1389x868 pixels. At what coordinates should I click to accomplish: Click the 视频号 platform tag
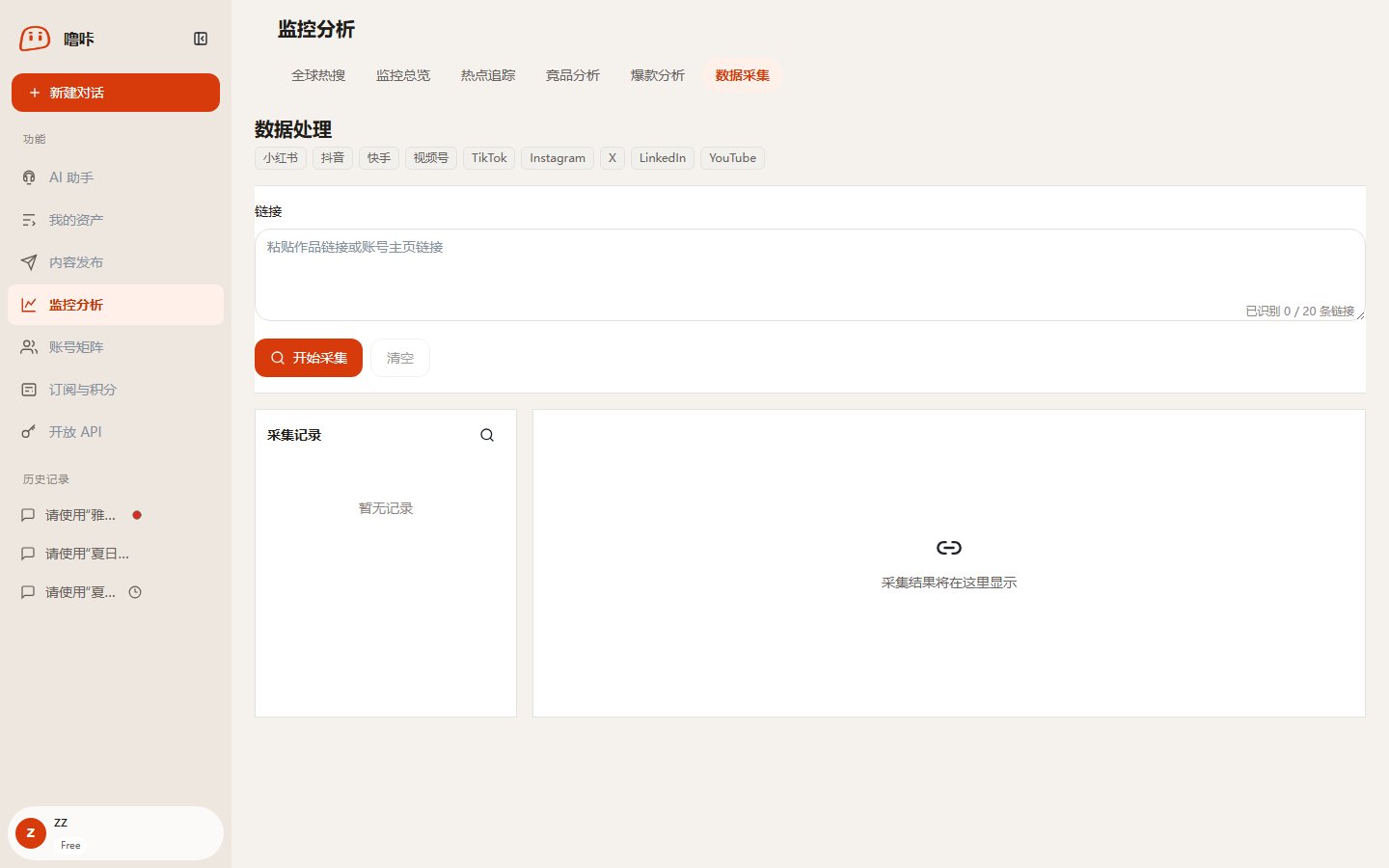(x=431, y=158)
